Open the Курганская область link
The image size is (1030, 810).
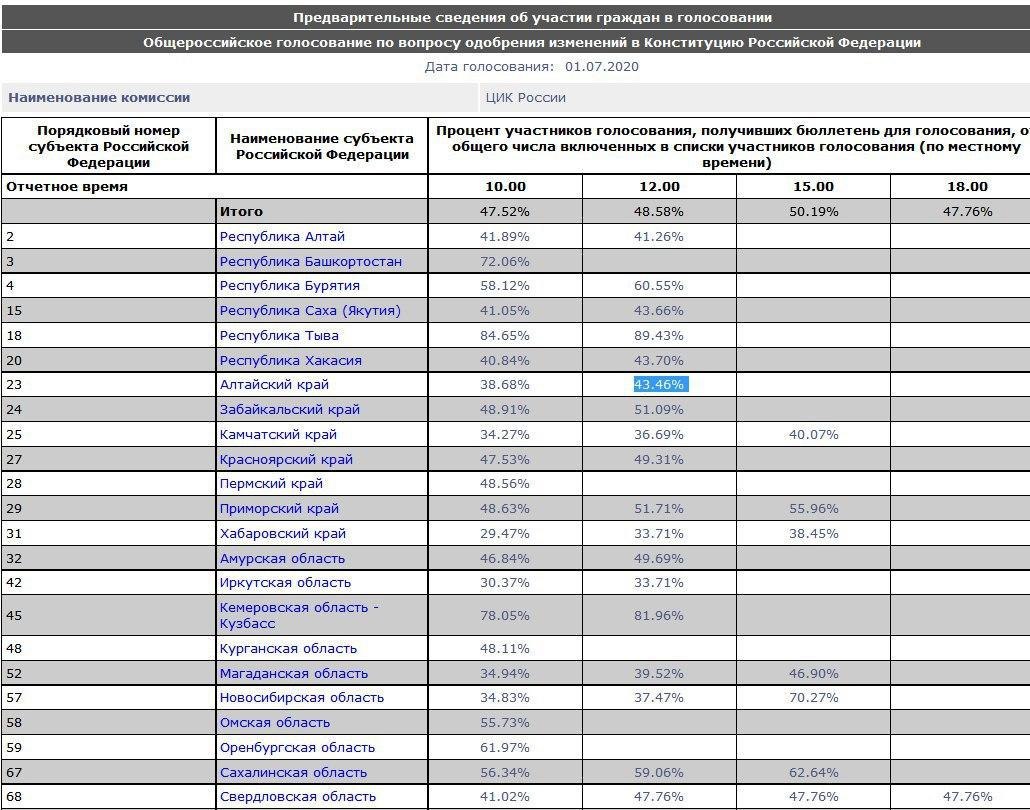pos(288,648)
